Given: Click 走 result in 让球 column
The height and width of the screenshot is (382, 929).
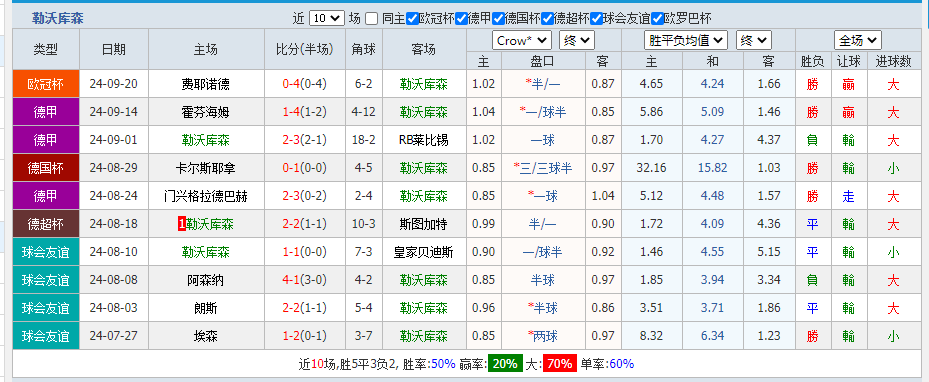Looking at the screenshot, I should (x=848, y=196).
